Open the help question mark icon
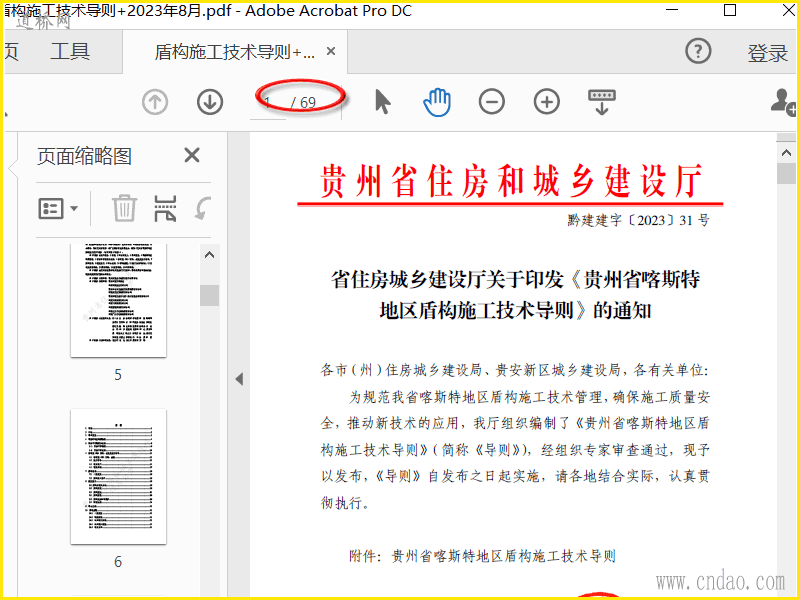800x600 pixels. [x=698, y=51]
